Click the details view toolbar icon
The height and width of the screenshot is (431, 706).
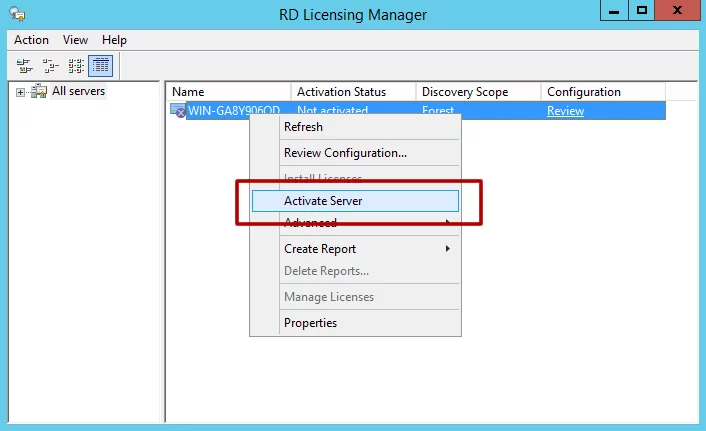pos(100,66)
